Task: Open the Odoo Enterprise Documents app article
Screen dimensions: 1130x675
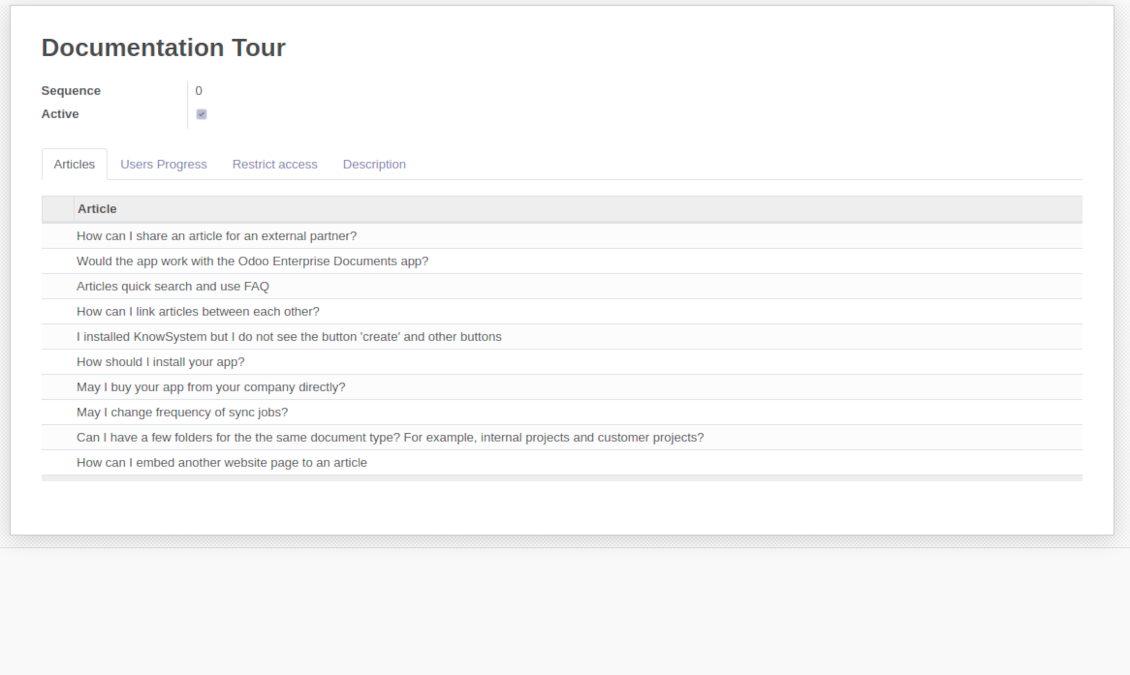Action: pos(562,261)
